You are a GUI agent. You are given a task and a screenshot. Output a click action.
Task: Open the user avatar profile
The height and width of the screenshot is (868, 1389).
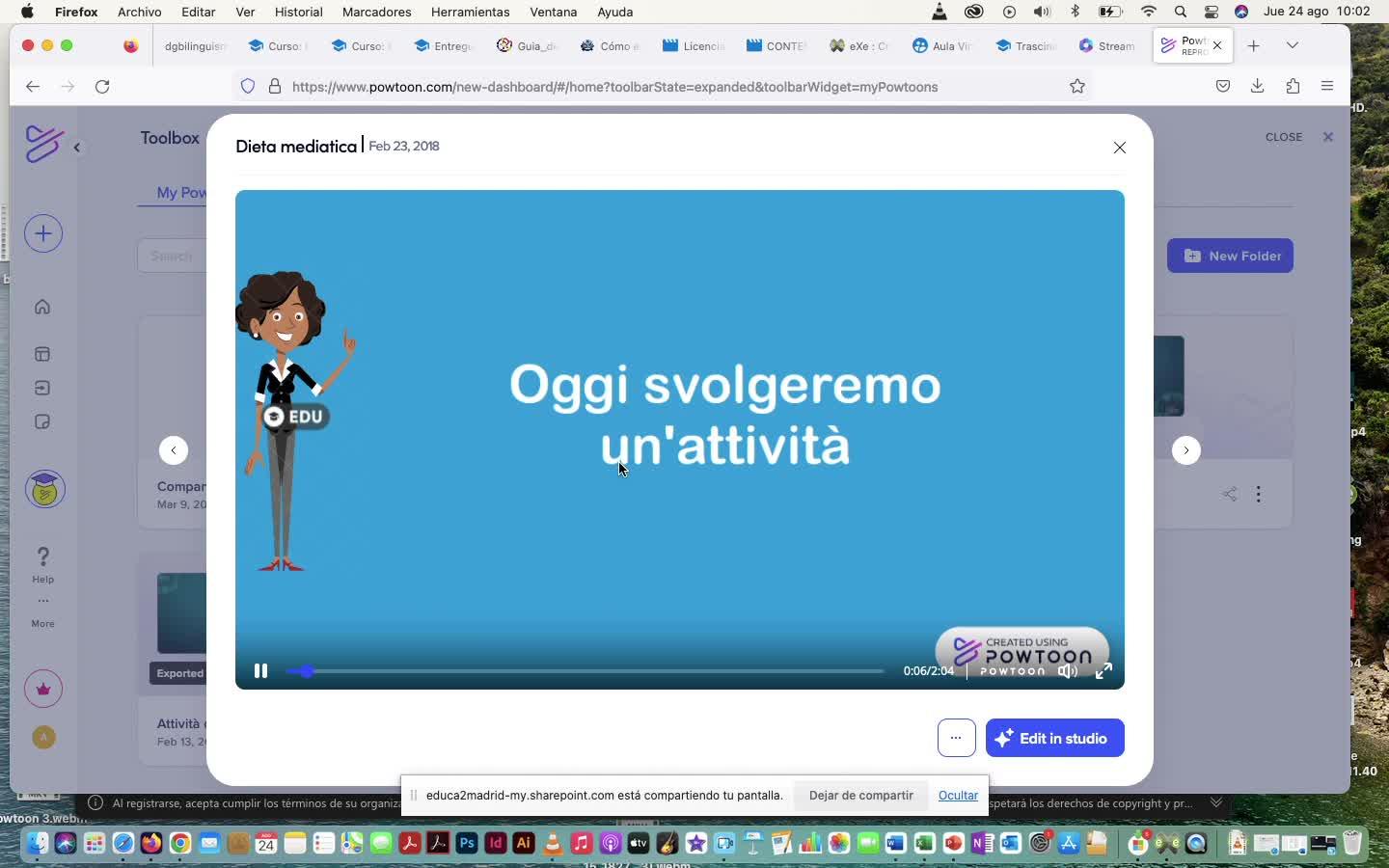43,738
